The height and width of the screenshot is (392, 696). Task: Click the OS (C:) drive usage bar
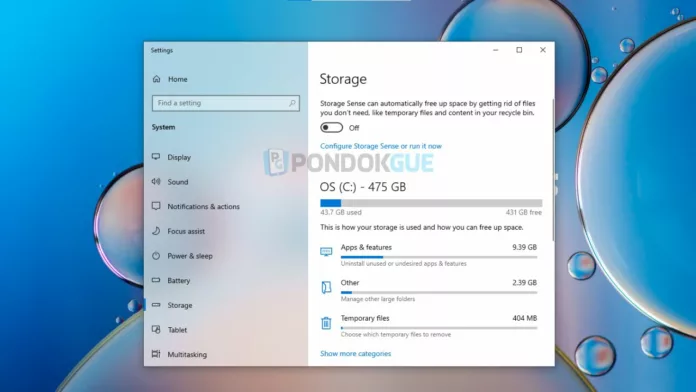pos(431,203)
